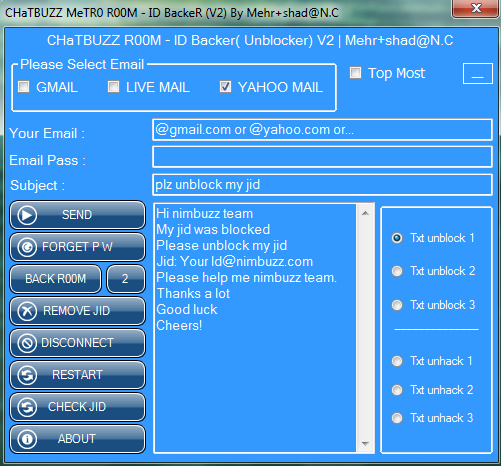The height and width of the screenshot is (466, 501).
Task: Click the prohibited icon on DISCONNECT
Action: pos(27,343)
